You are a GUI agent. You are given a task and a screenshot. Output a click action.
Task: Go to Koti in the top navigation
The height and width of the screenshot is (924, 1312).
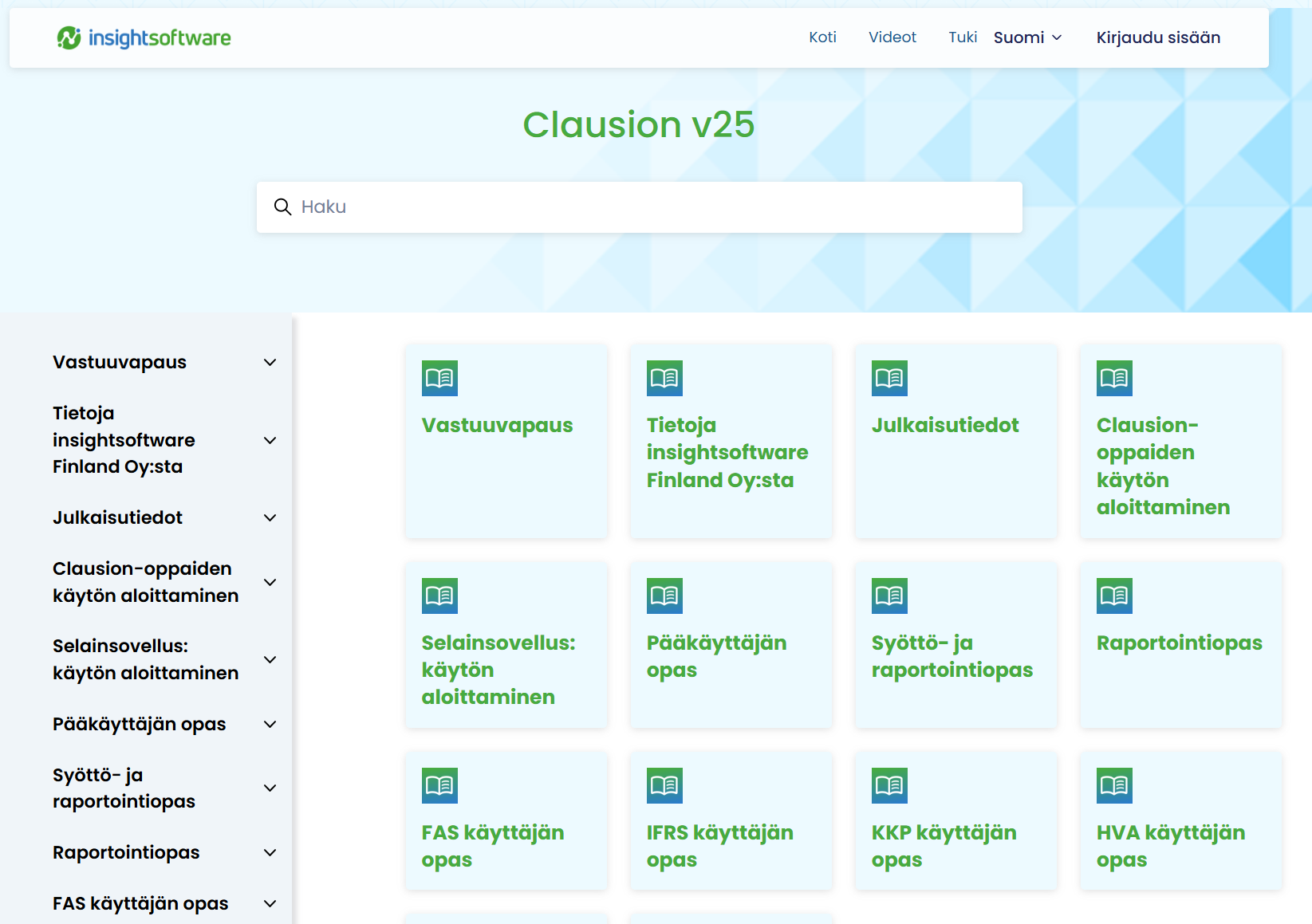click(x=822, y=37)
